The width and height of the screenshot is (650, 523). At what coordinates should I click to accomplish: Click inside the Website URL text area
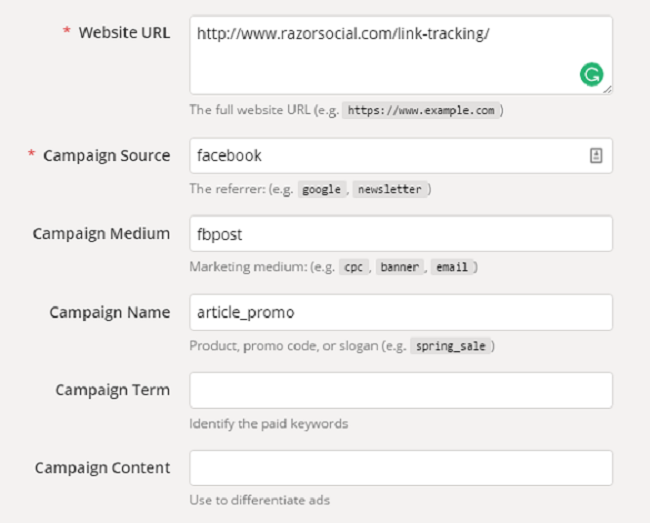point(380,55)
